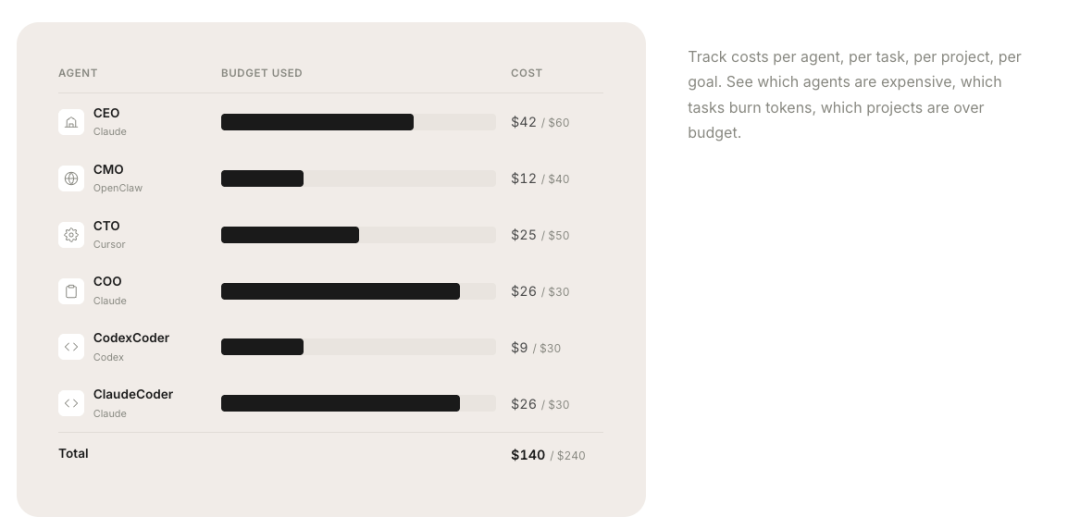1080x529 pixels.
Task: Select the COST column header
Action: point(526,73)
